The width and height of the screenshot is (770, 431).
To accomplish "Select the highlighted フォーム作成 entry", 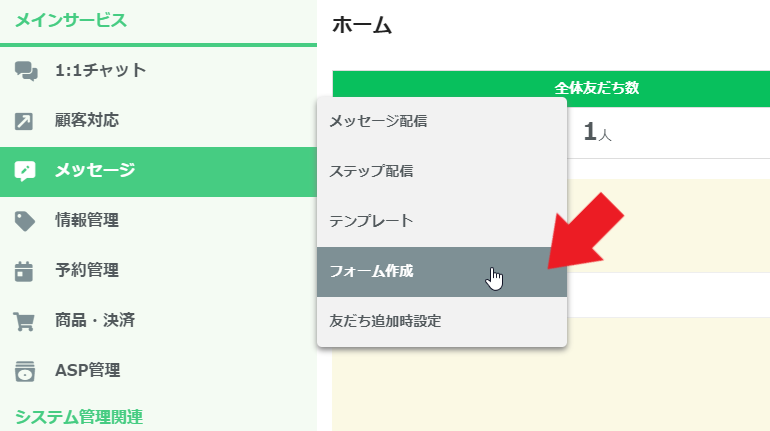I will [441, 271].
